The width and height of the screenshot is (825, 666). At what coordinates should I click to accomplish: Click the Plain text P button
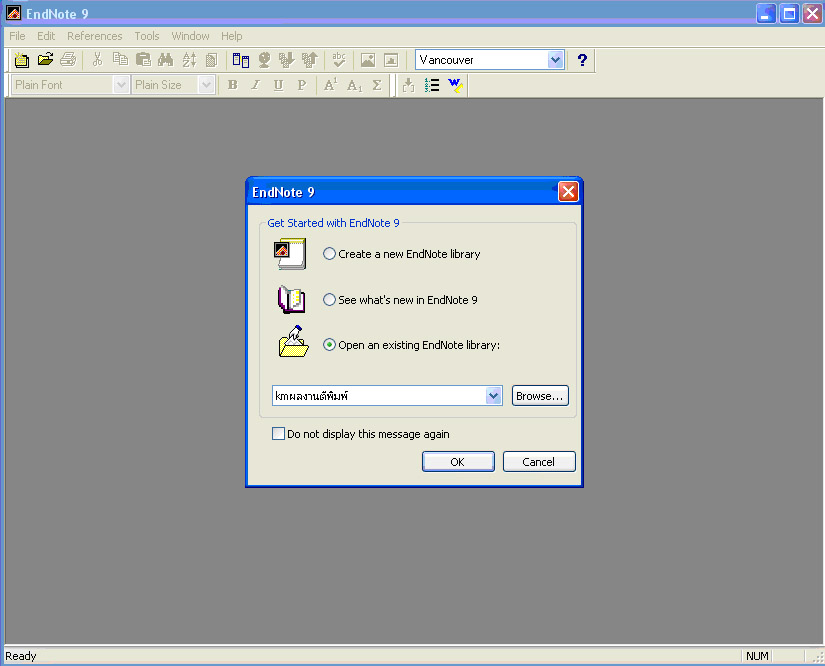(x=301, y=85)
